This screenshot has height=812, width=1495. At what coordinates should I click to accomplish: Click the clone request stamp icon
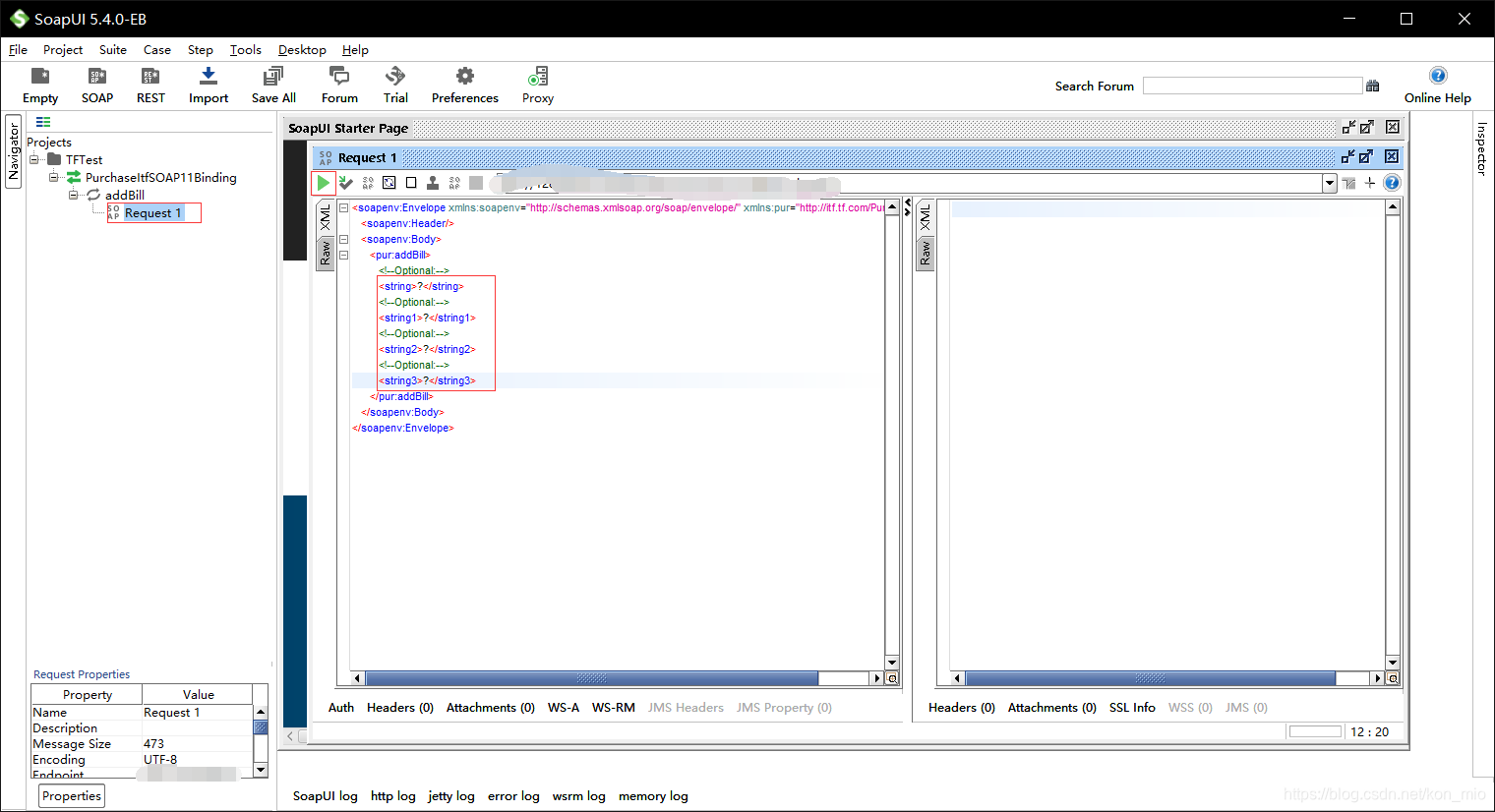point(433,183)
